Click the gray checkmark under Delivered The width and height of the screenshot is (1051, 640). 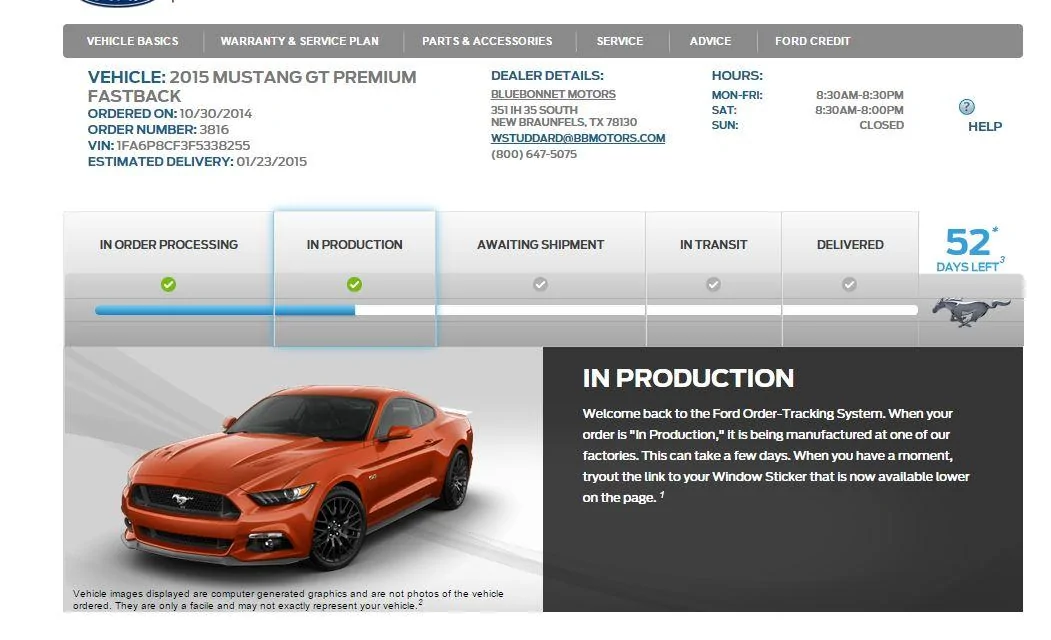[849, 284]
